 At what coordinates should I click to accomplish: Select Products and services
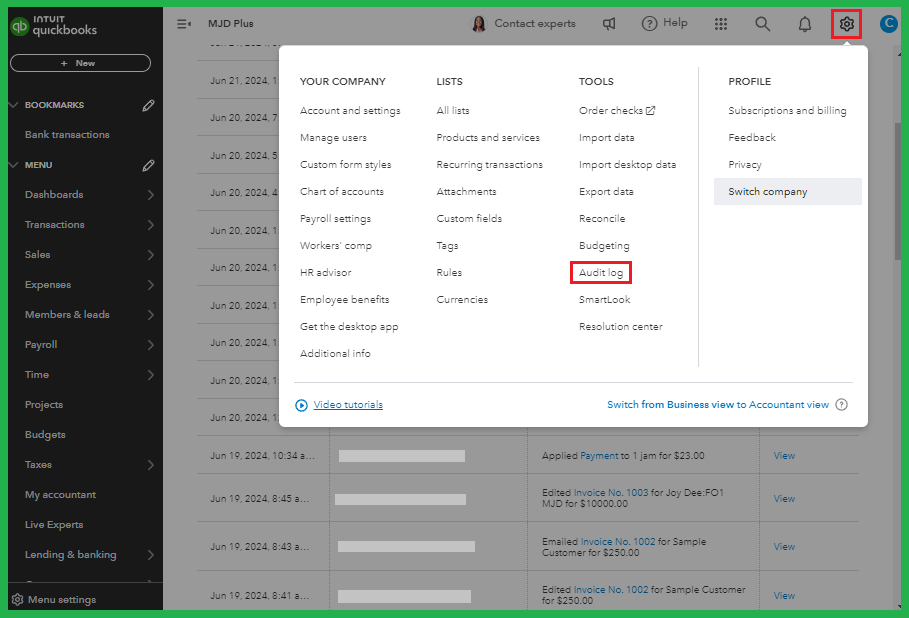coord(488,137)
